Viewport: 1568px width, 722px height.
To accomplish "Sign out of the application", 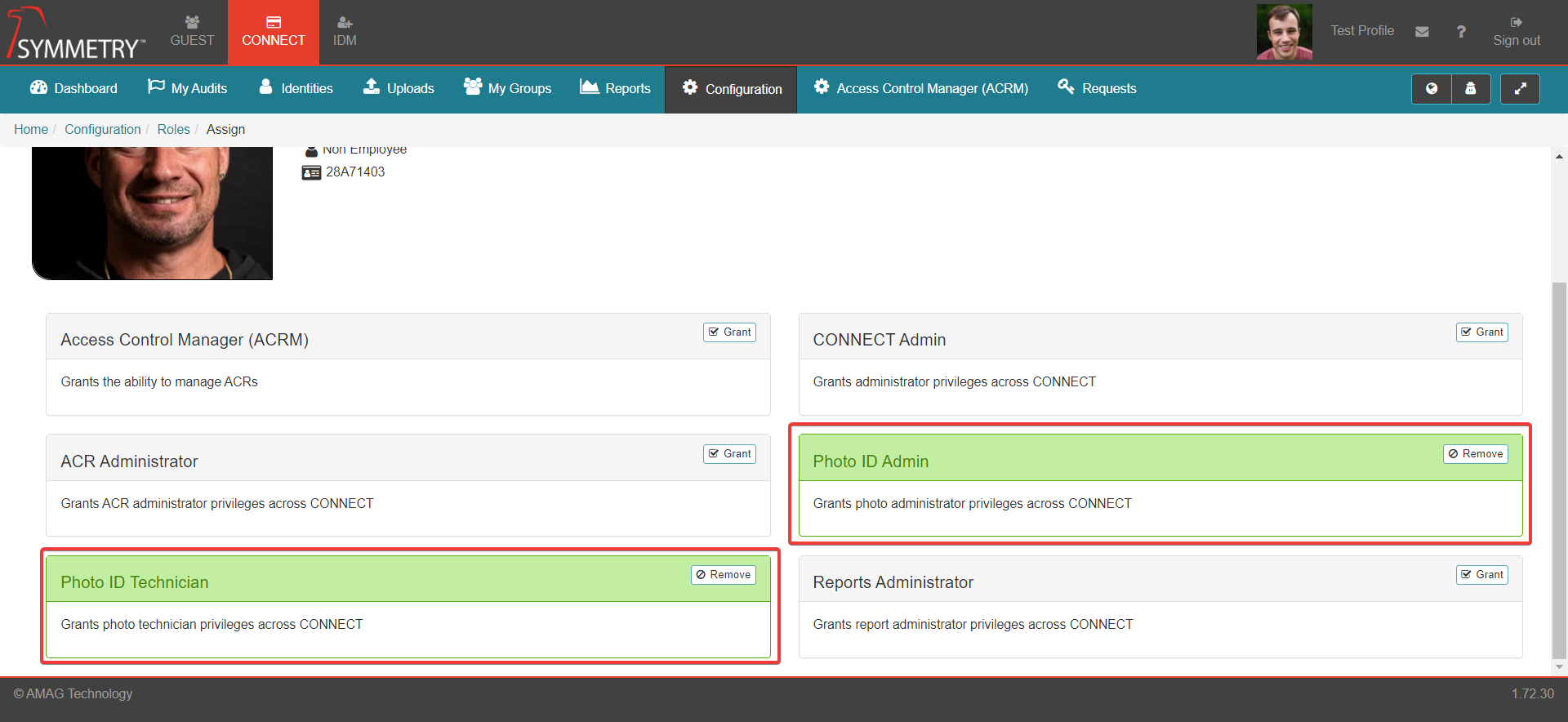I will tap(1517, 32).
